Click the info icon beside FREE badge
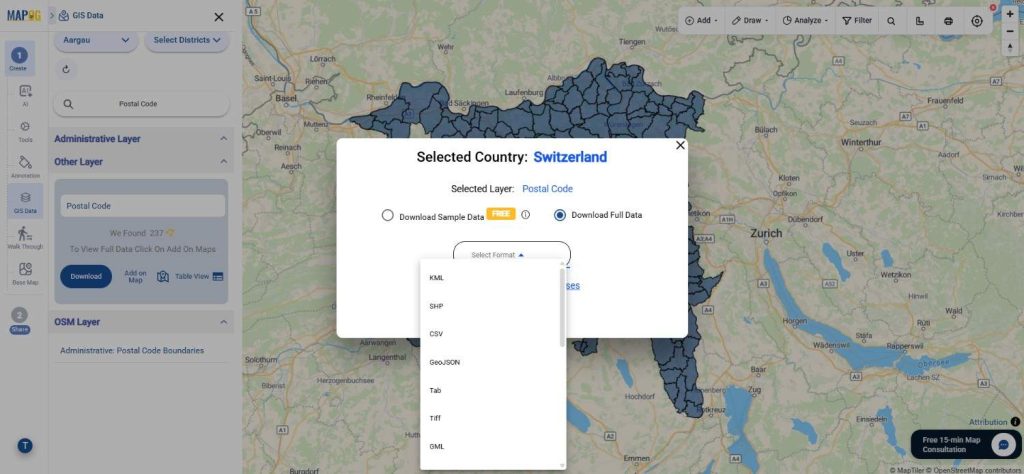 coord(525,214)
